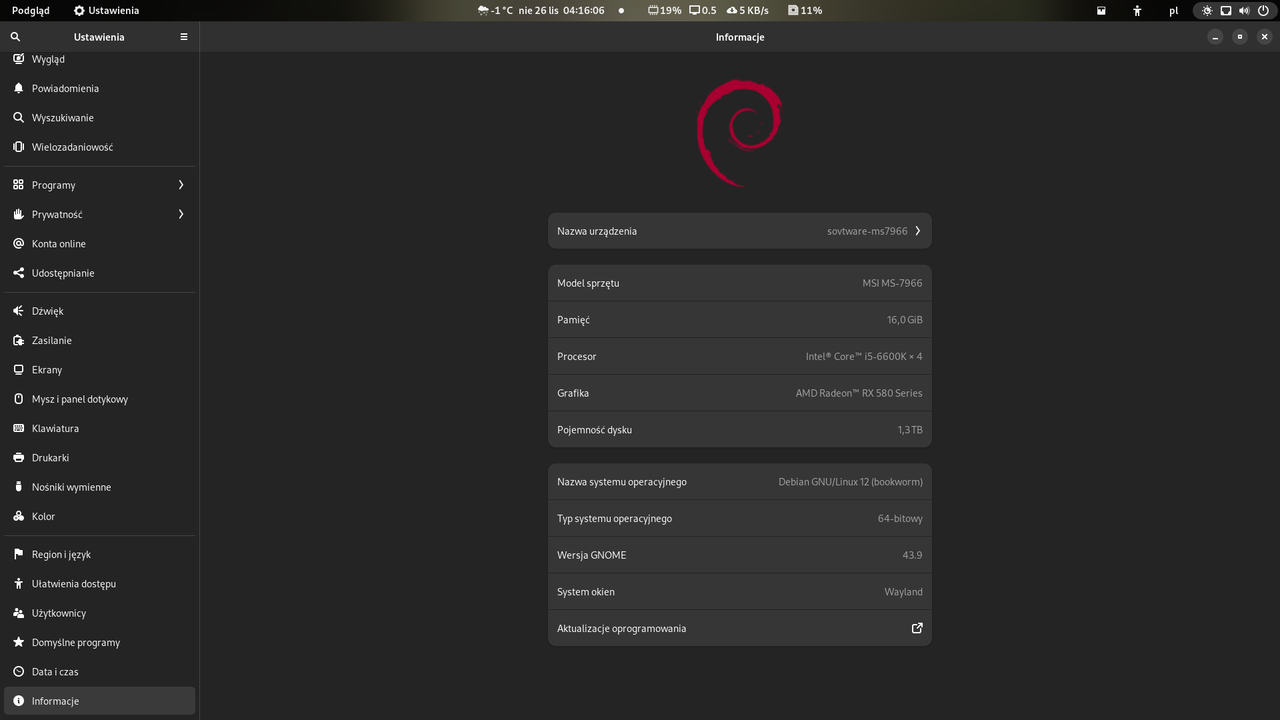Screen dimensions: 1280x720
Task: Click the Kolor icon in sidebar
Action: [18, 516]
